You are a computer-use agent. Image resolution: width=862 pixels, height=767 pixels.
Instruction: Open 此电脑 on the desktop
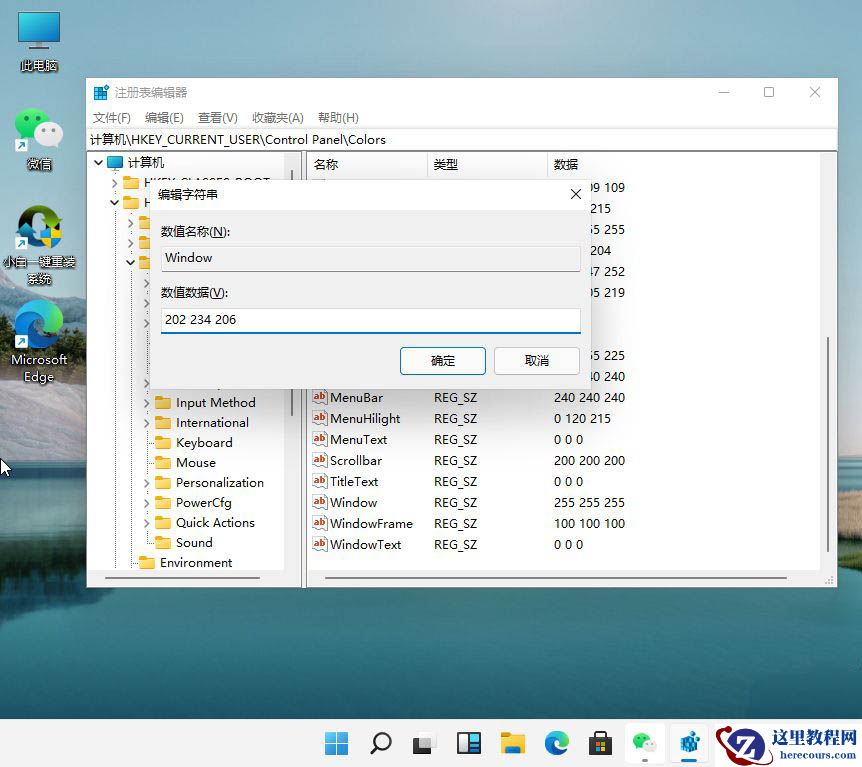pyautogui.click(x=38, y=30)
